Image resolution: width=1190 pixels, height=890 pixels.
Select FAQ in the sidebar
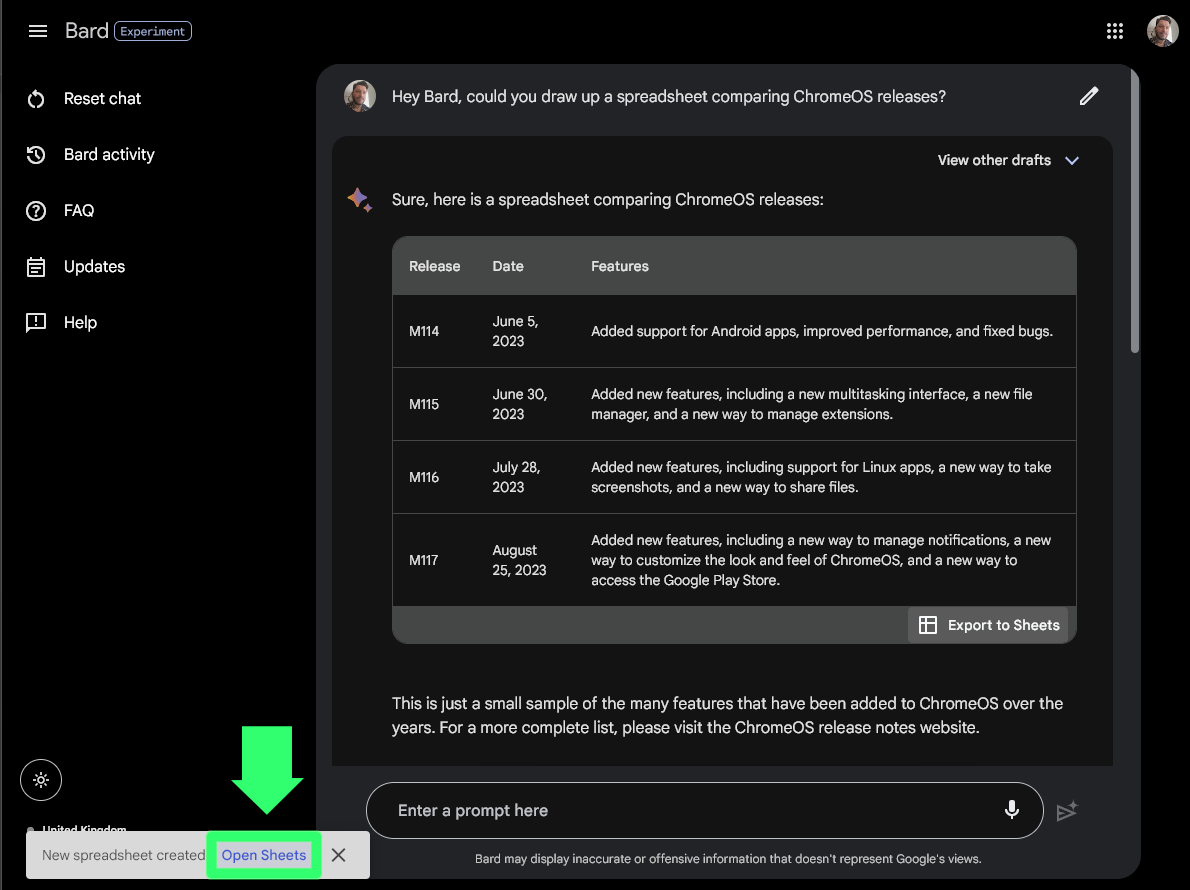click(x=36, y=210)
